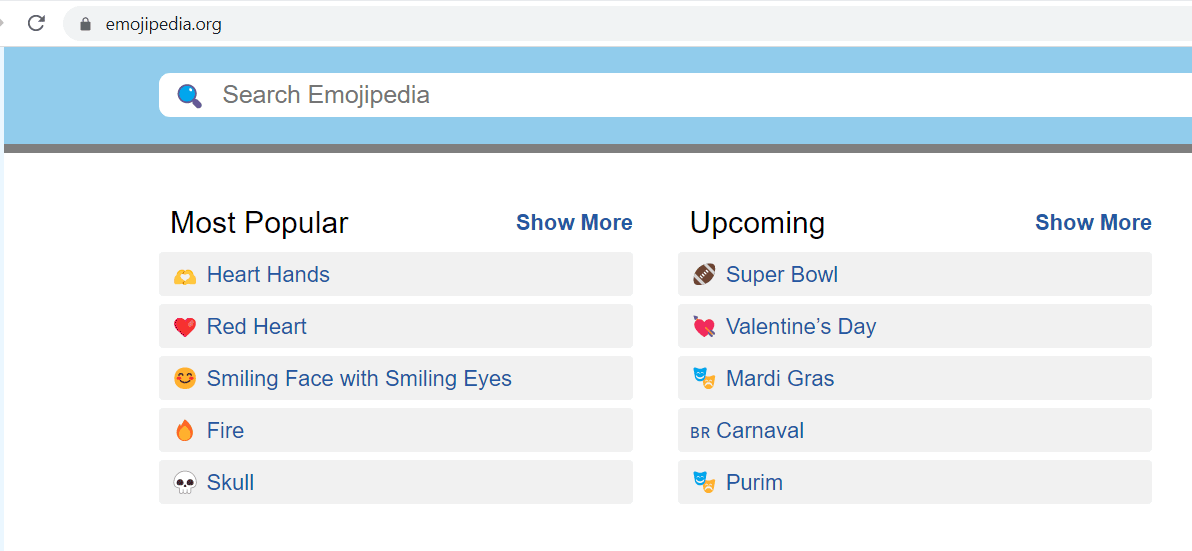
Task: Click the Red Heart emoji icon
Action: coord(184,327)
